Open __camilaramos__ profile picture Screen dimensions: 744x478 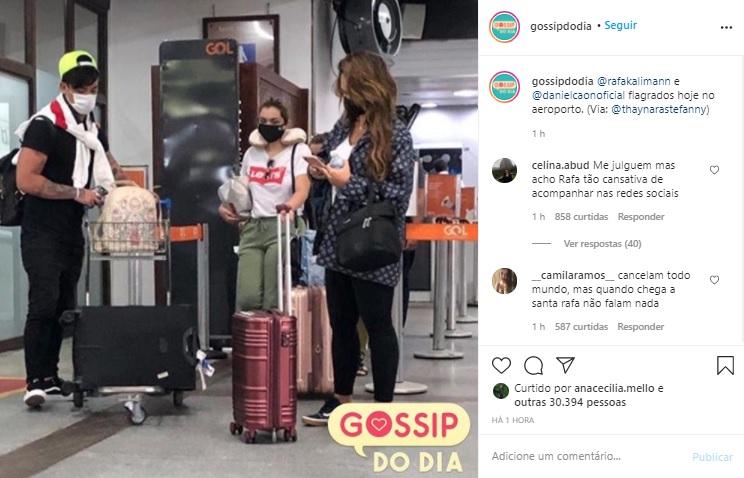coord(504,281)
